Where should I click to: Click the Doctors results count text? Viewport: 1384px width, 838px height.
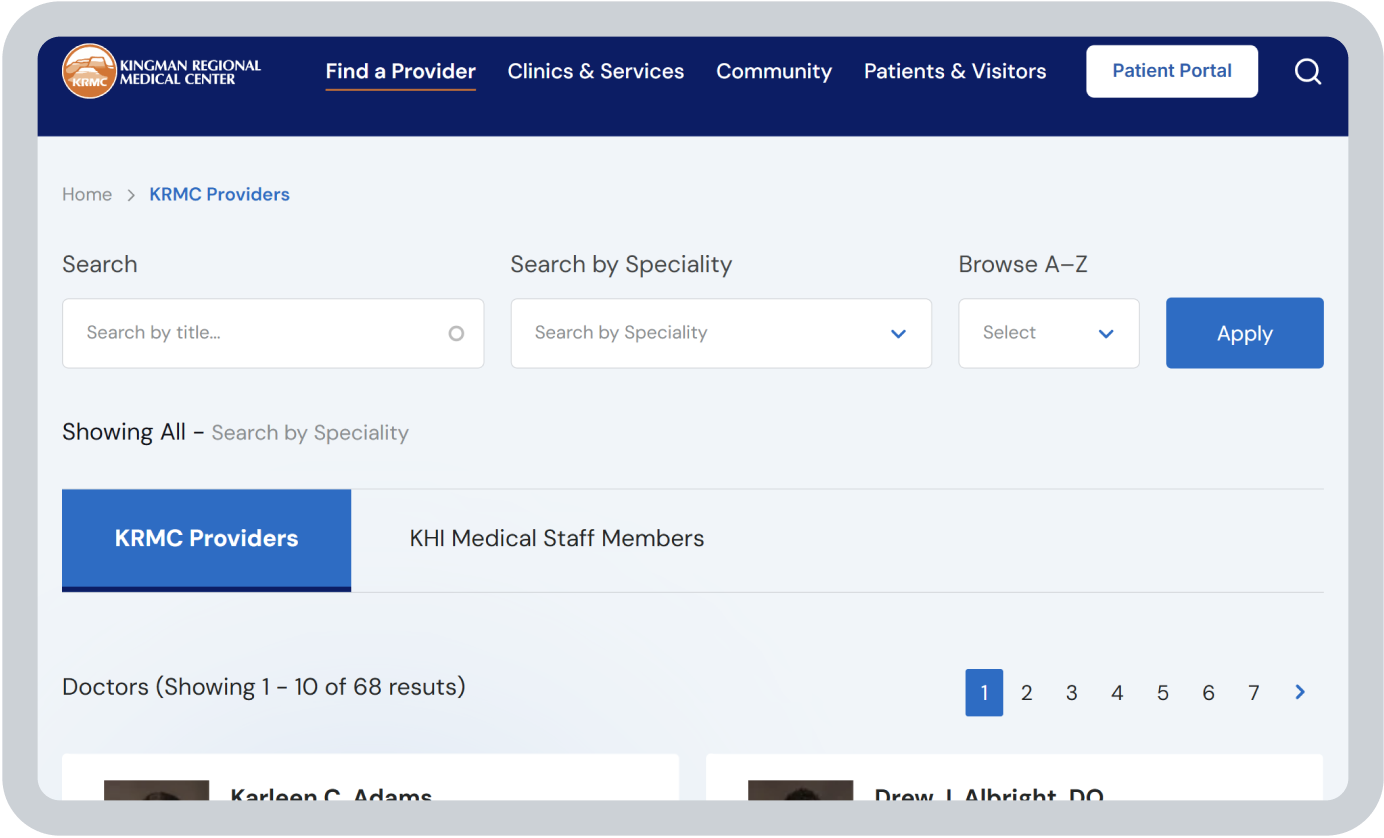click(x=264, y=687)
